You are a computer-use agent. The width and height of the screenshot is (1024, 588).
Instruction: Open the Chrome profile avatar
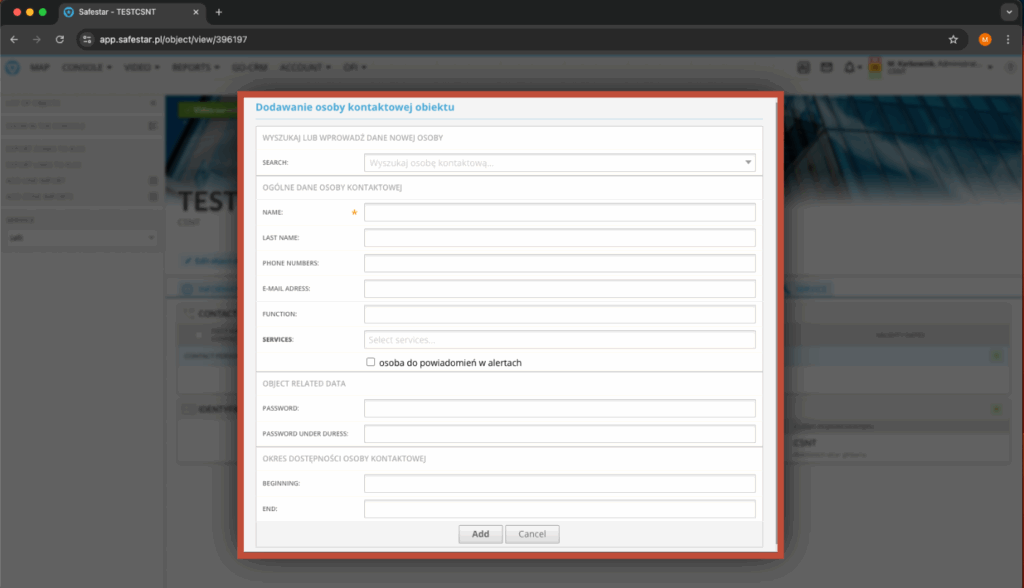[x=985, y=39]
